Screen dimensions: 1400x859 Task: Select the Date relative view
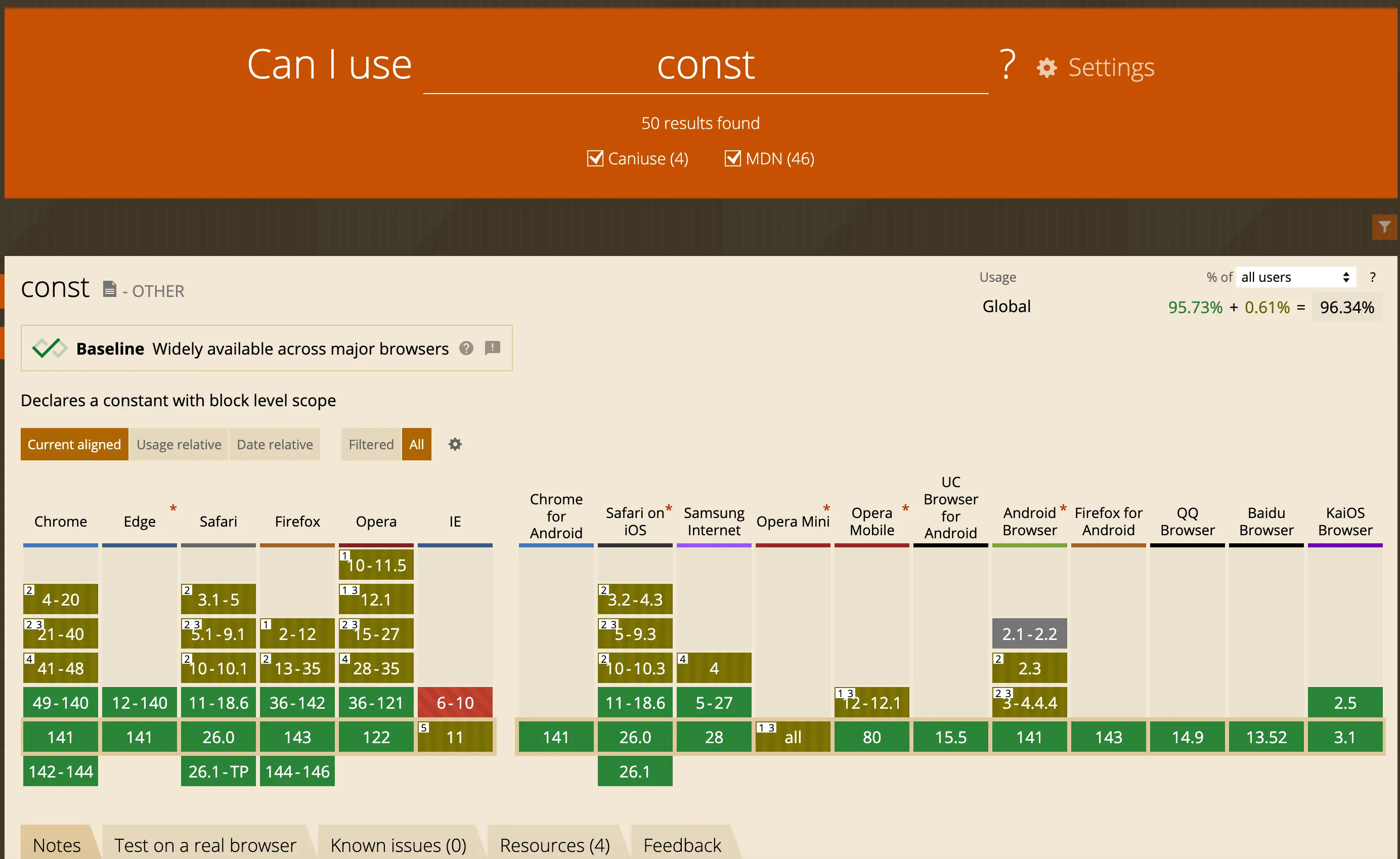tap(275, 444)
